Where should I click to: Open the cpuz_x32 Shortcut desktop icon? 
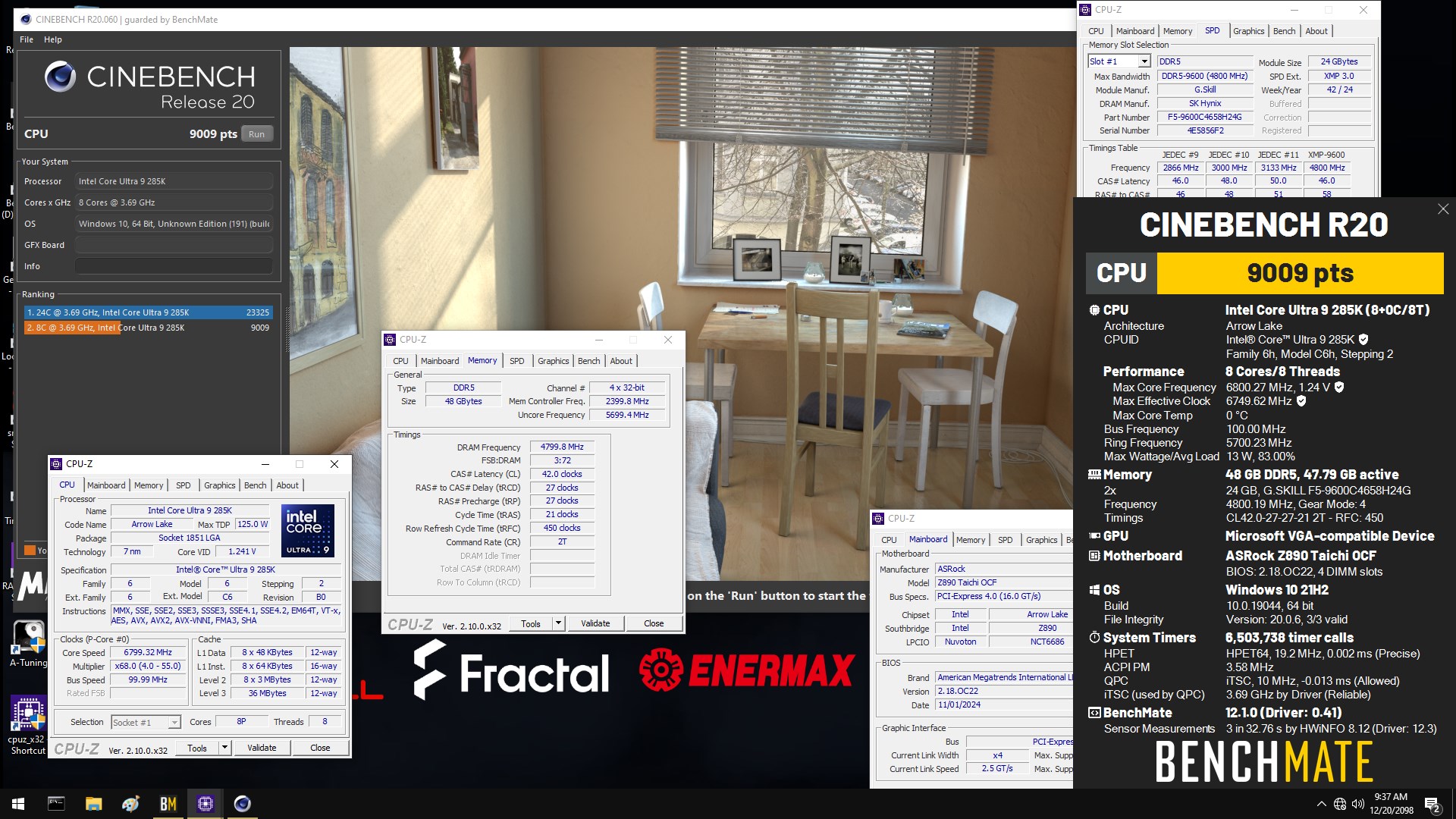point(29,726)
